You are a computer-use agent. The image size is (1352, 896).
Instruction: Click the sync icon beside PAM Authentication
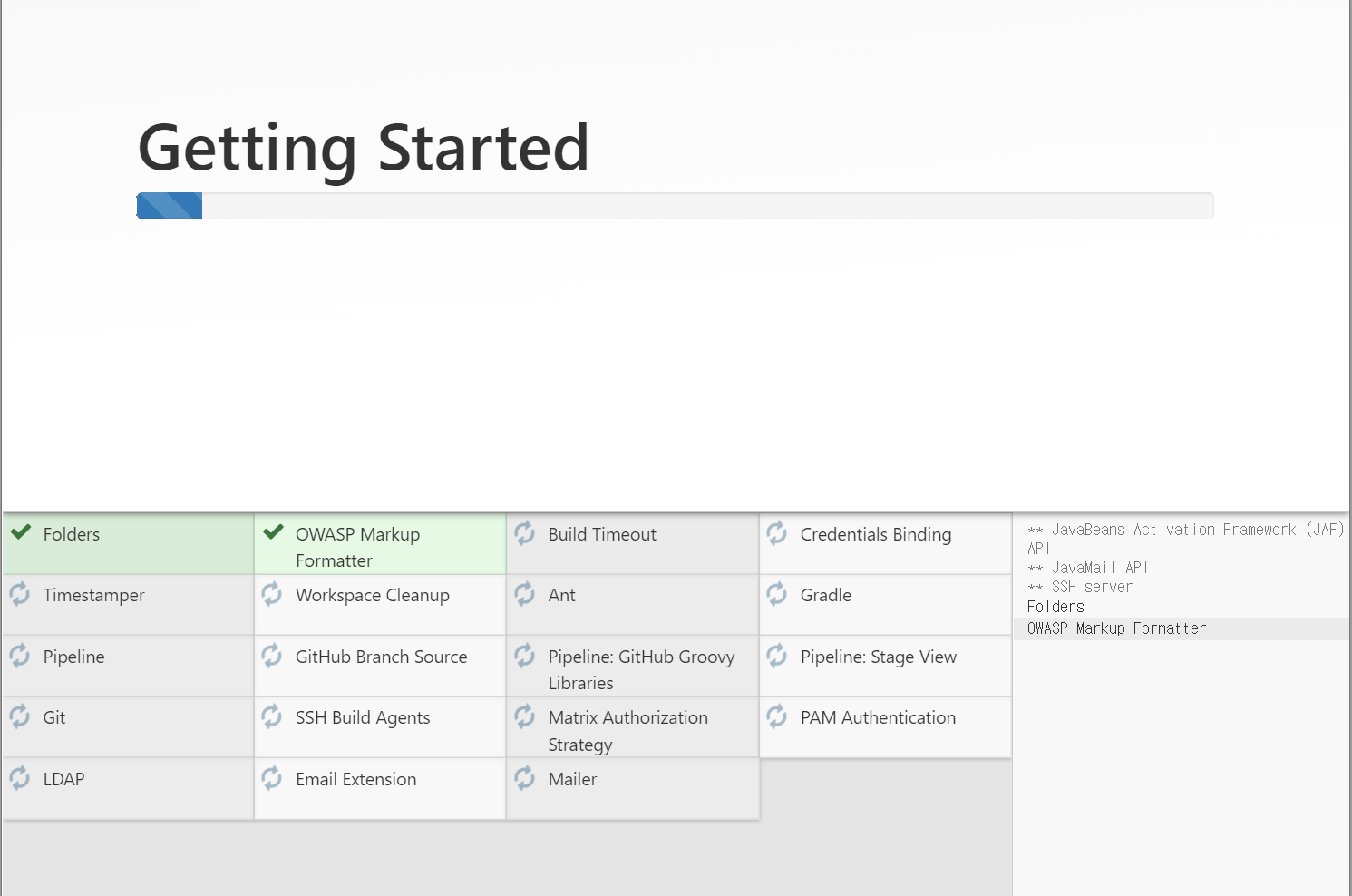click(x=777, y=716)
